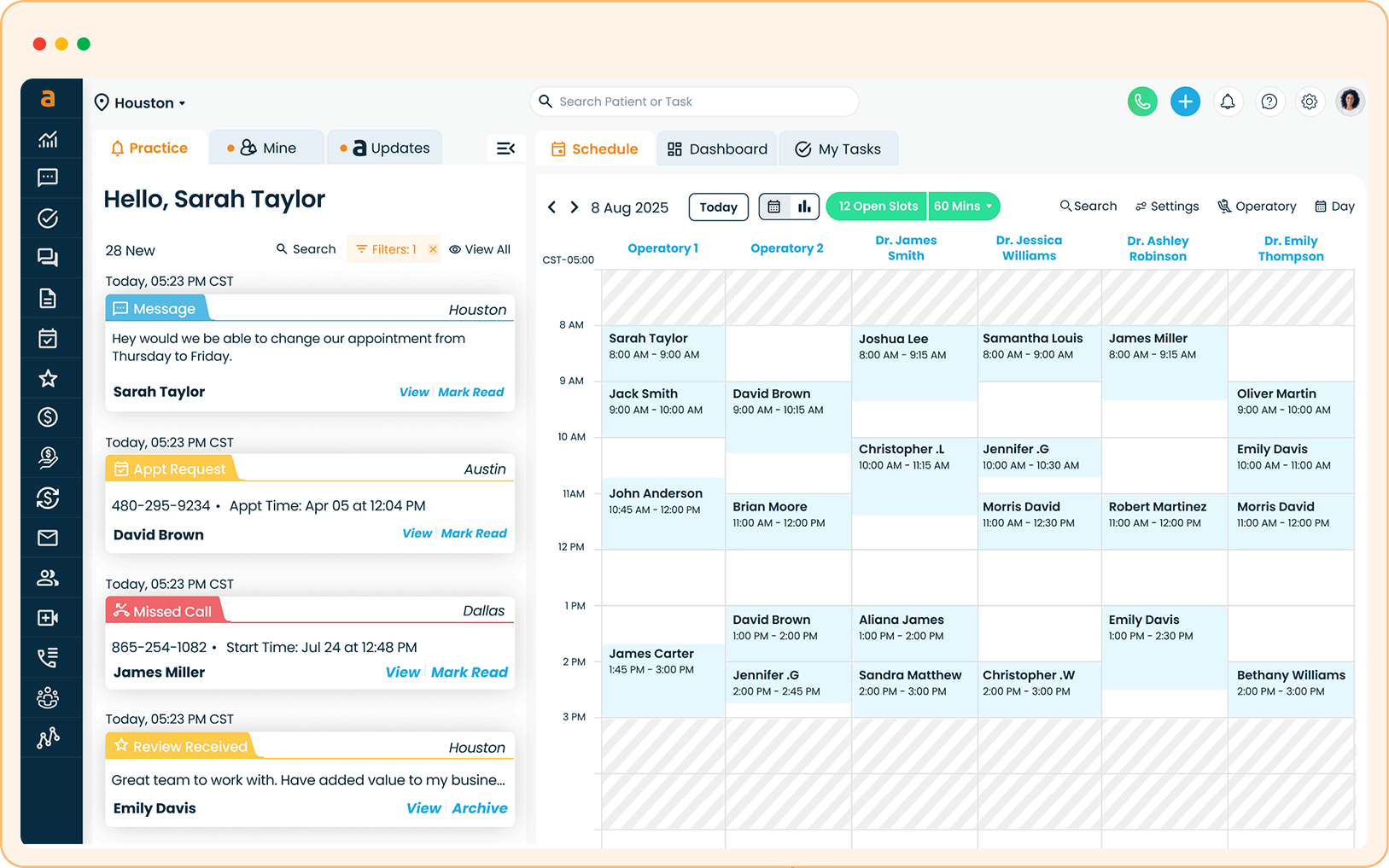Expand the Houston location dropdown
The height and width of the screenshot is (868, 1389).
[141, 103]
